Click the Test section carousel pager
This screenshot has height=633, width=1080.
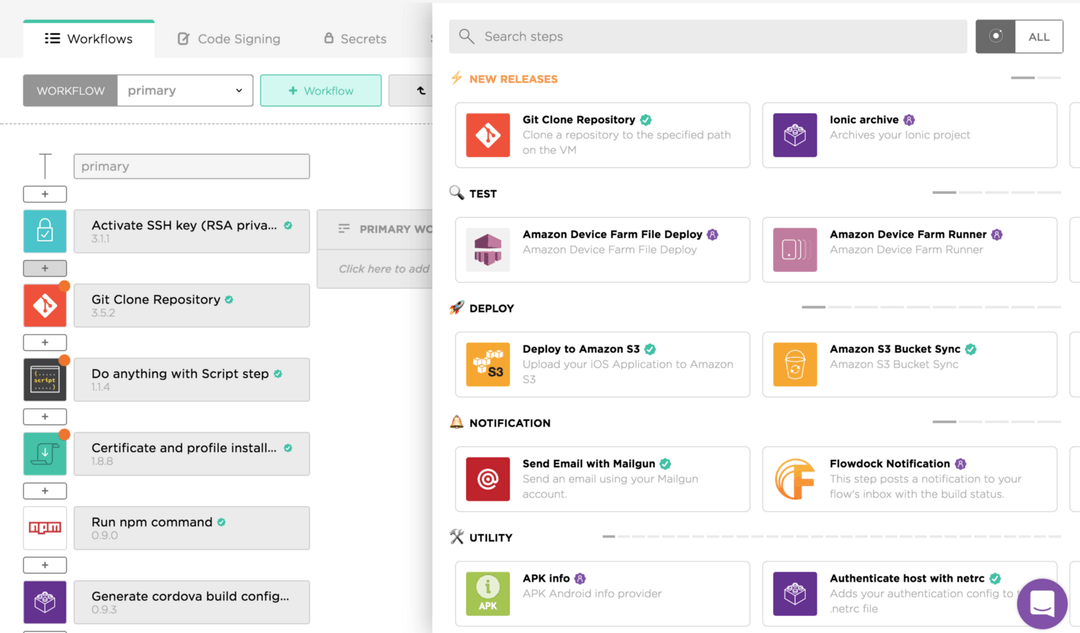click(996, 192)
